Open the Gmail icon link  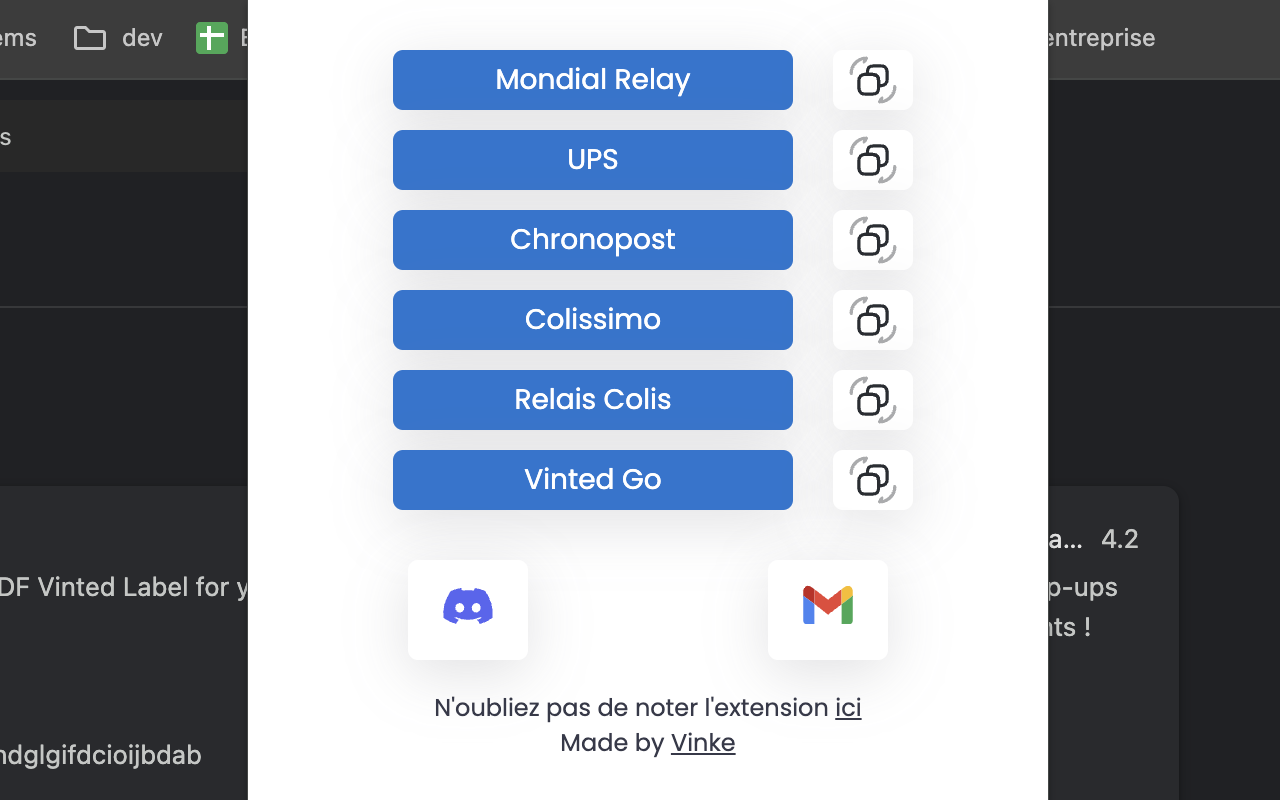828,610
